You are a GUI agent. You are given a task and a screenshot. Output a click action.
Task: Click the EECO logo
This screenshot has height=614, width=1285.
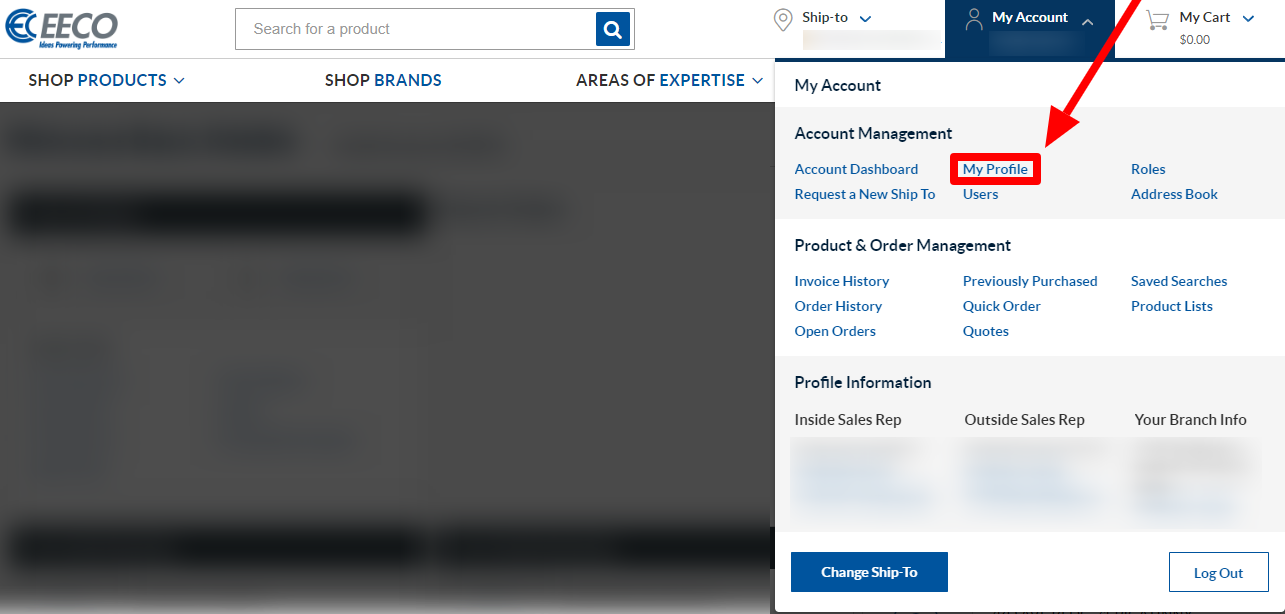62,29
